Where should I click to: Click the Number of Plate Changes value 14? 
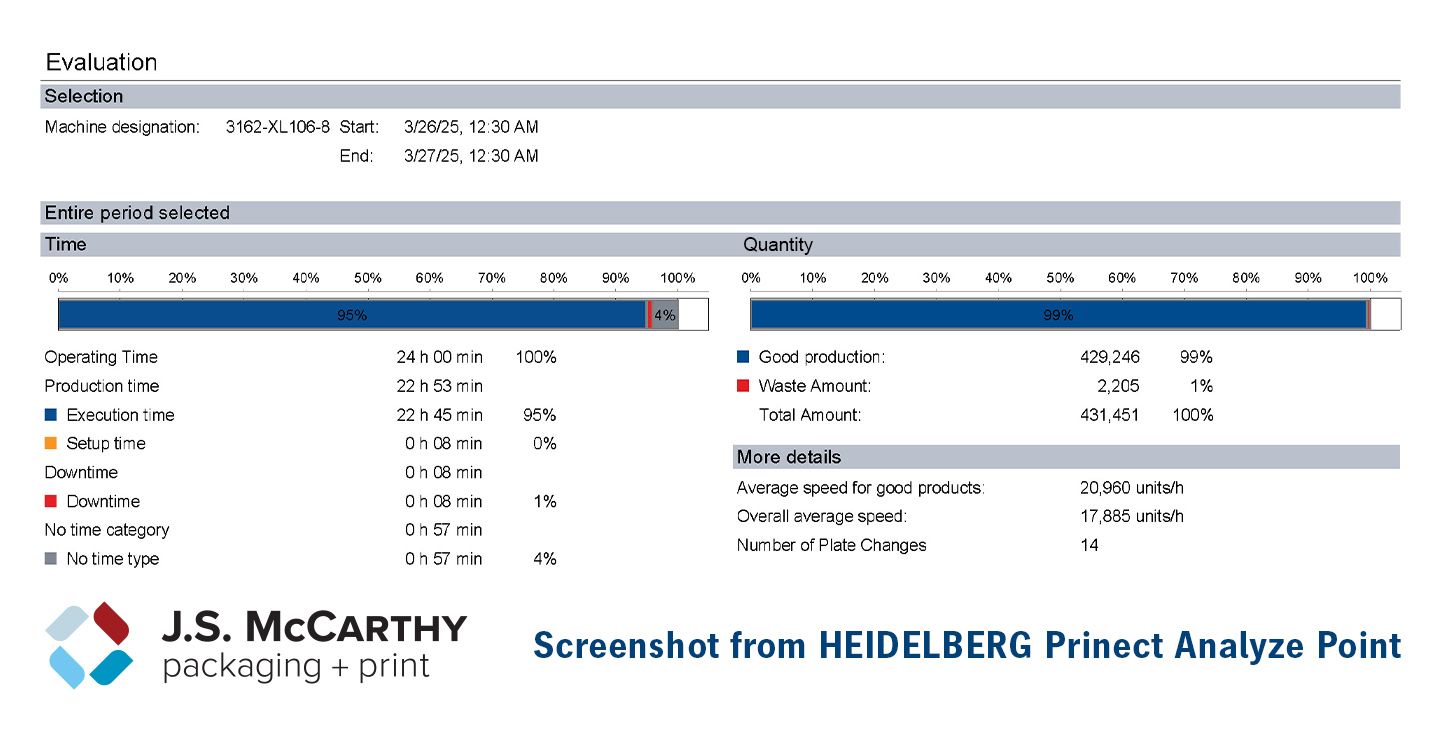[1089, 545]
